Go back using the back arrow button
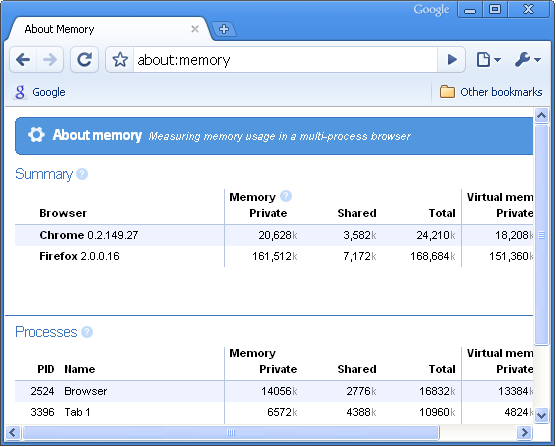 (x=23, y=60)
